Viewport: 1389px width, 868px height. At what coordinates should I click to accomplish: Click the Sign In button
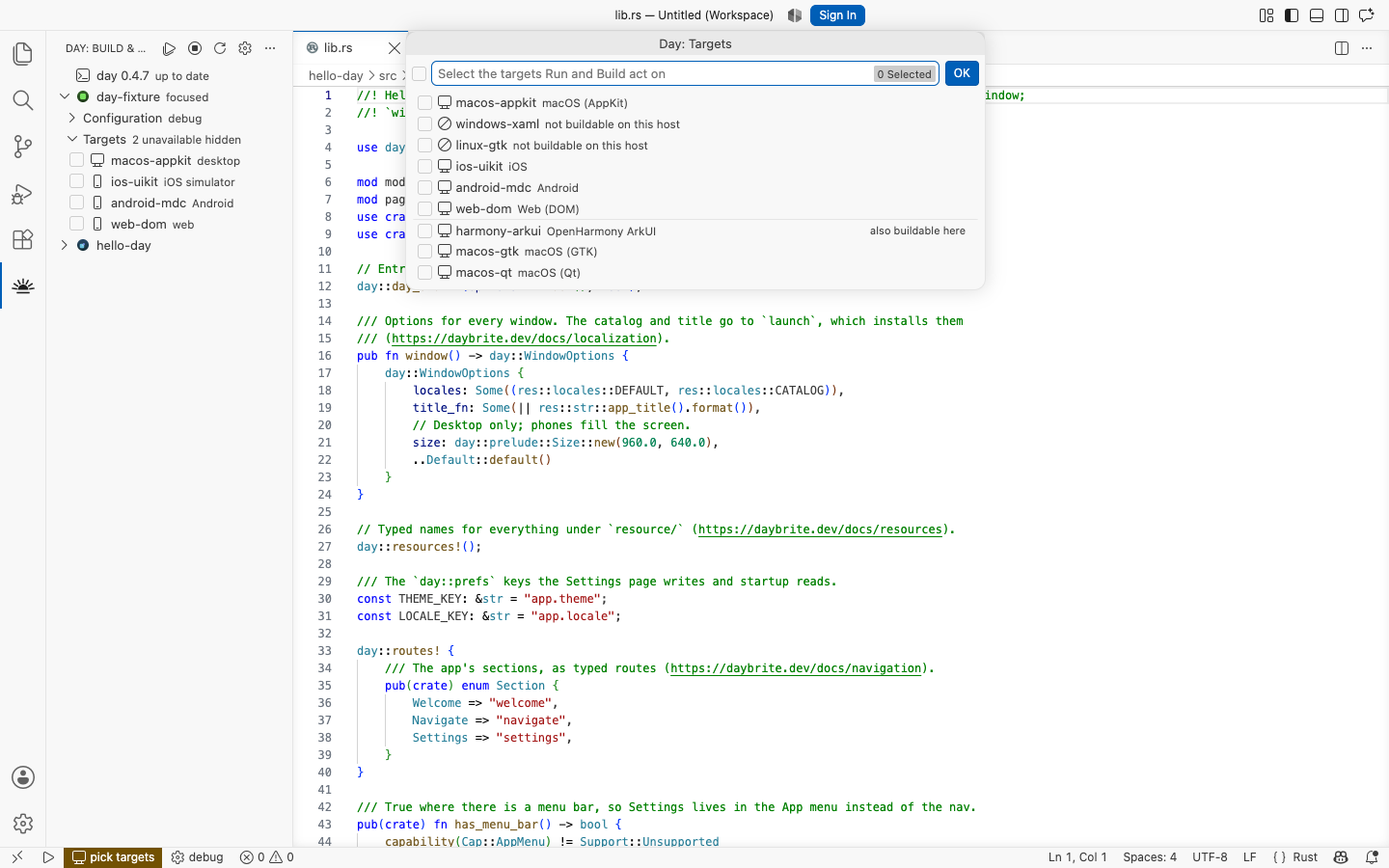pyautogui.click(x=837, y=15)
